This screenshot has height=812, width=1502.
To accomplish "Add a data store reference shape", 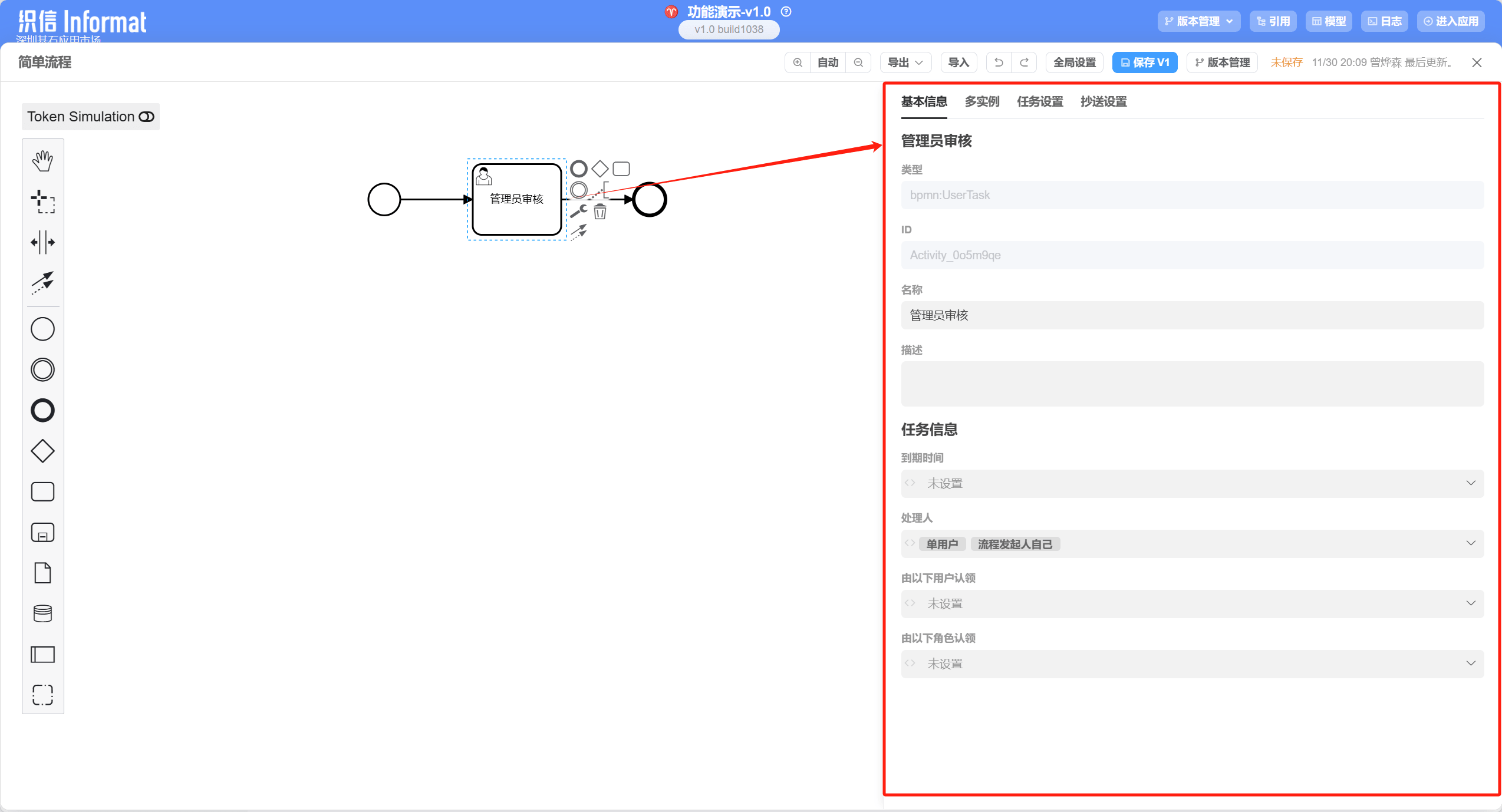I will pyautogui.click(x=42, y=613).
